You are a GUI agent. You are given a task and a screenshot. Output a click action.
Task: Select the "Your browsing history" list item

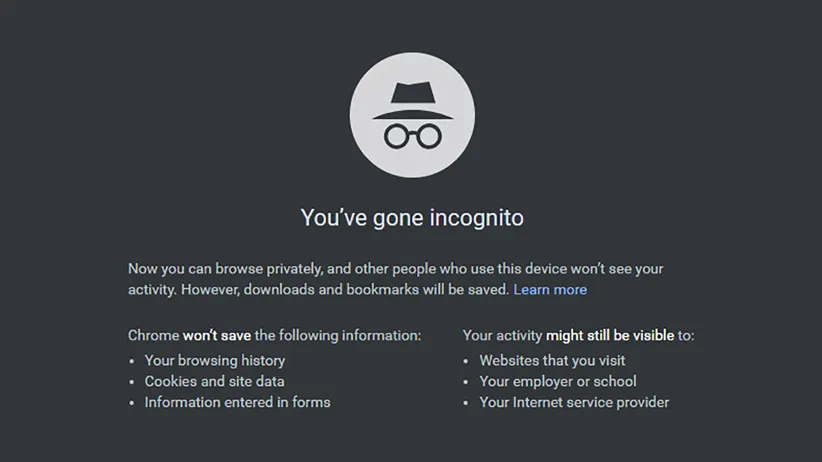[214, 360]
